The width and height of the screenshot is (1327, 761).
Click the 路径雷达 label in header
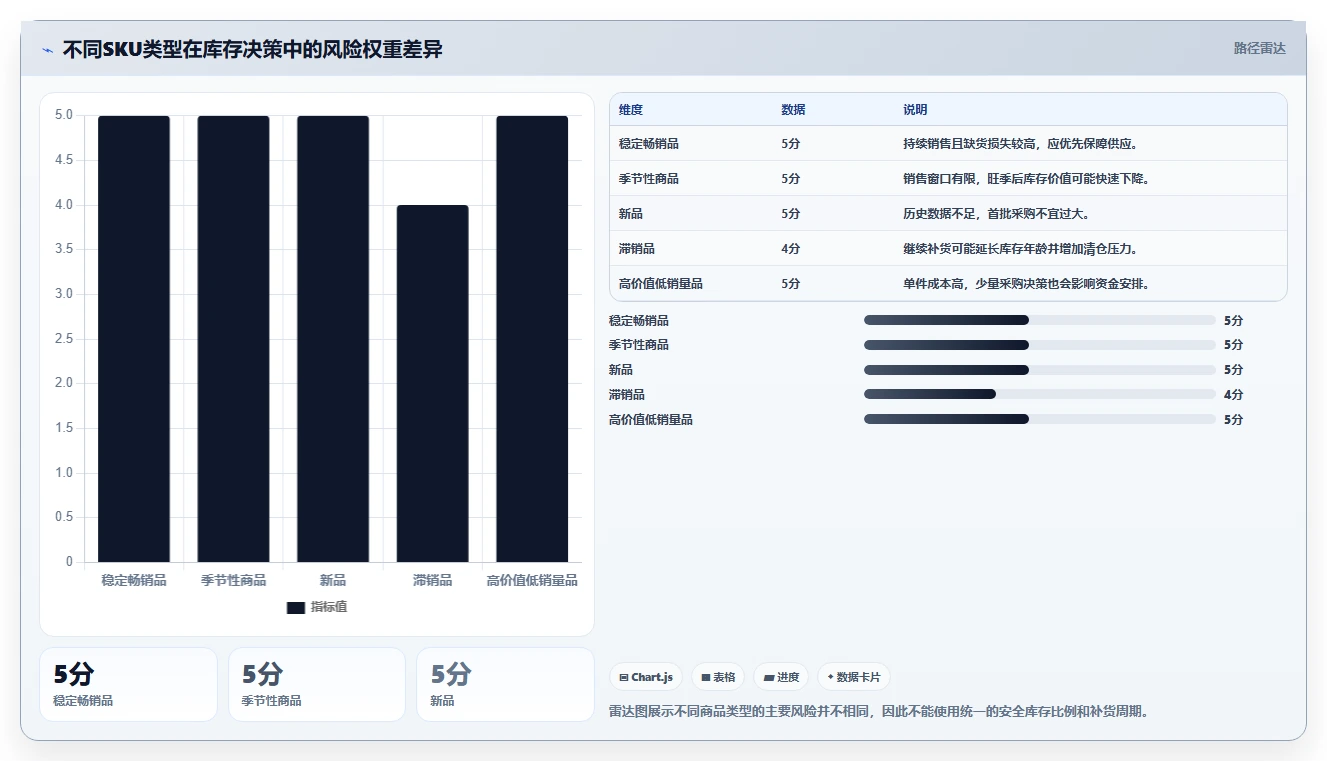click(1260, 48)
